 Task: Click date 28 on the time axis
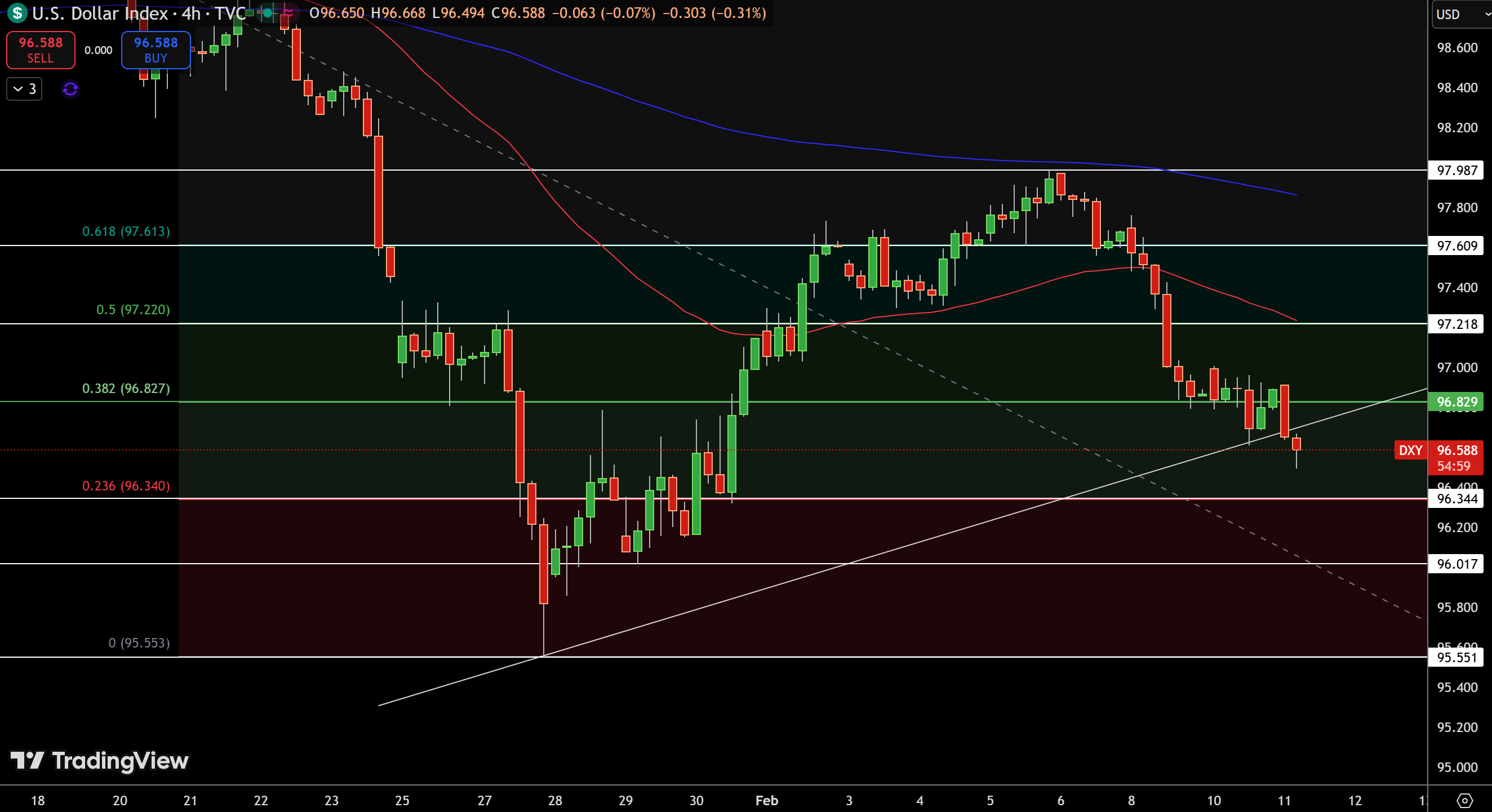[555, 800]
